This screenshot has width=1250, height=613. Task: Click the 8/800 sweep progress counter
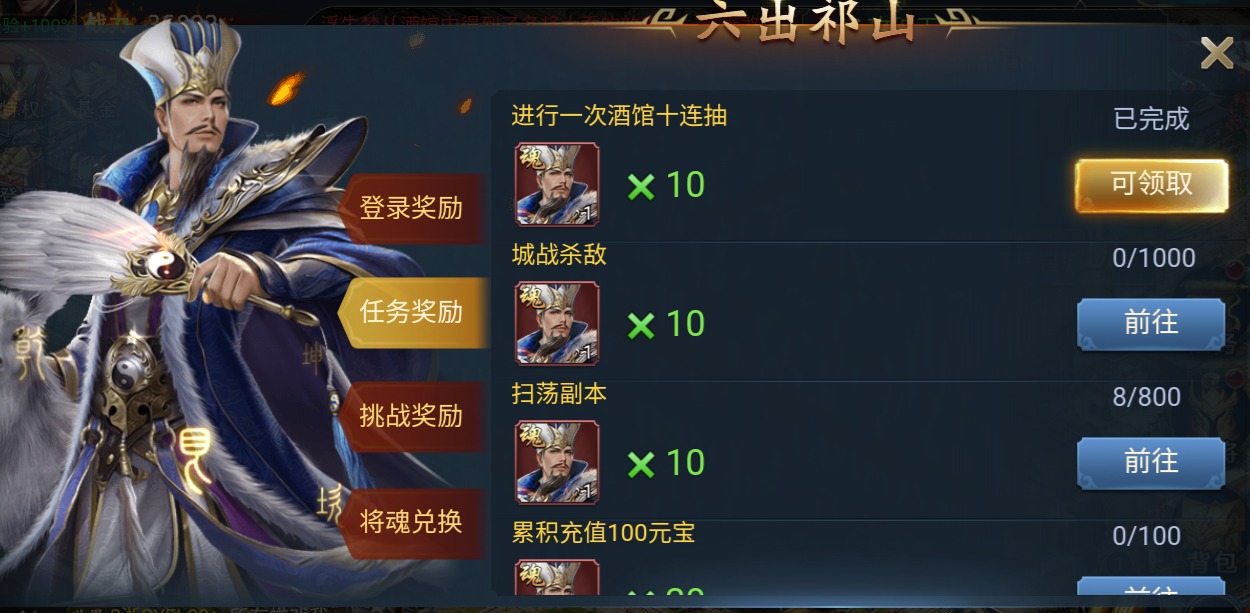pyautogui.click(x=1147, y=397)
